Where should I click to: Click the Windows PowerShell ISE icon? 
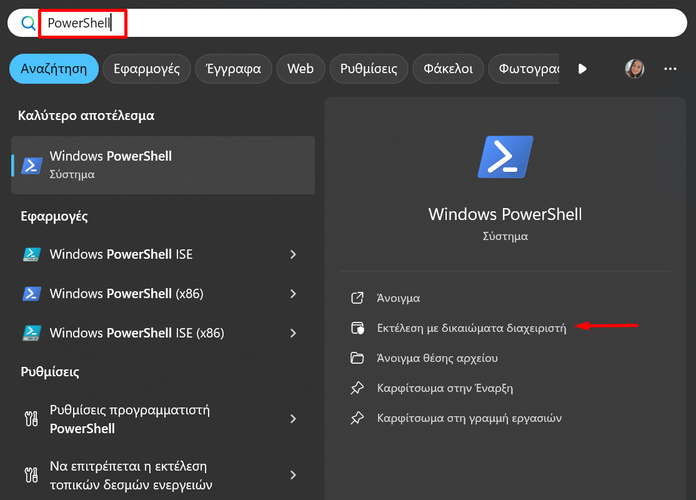pos(32,254)
